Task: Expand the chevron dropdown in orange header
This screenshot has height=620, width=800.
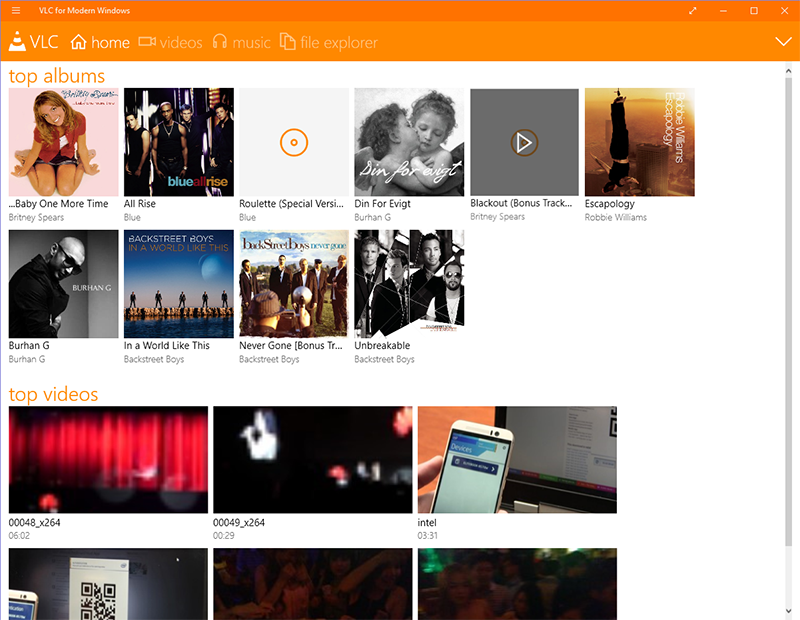Action: [783, 42]
